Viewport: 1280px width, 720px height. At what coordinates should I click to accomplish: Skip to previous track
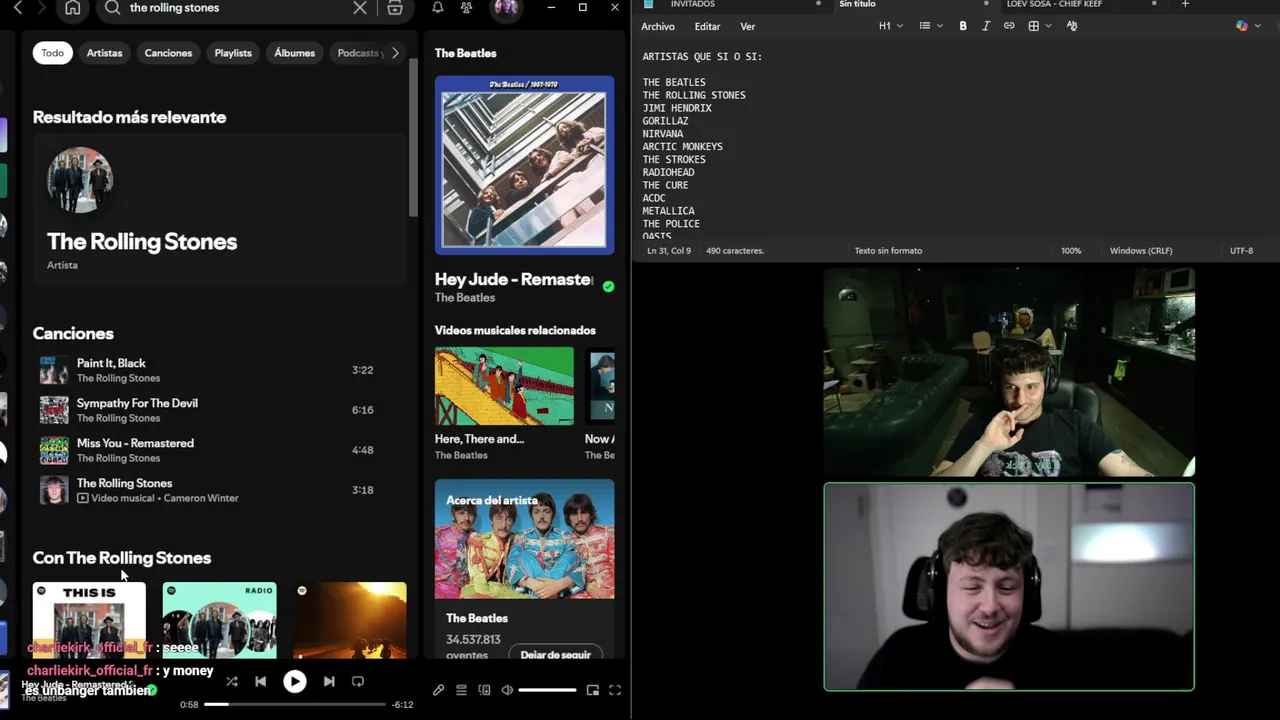[261, 681]
